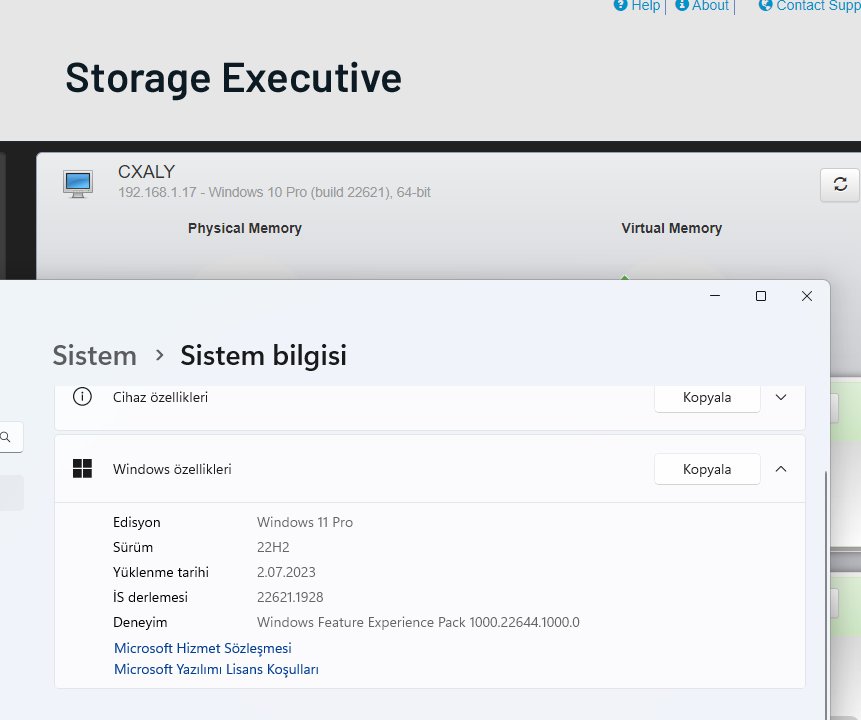The image size is (861, 720).
Task: Minimize the Settings window
Action: 715,296
